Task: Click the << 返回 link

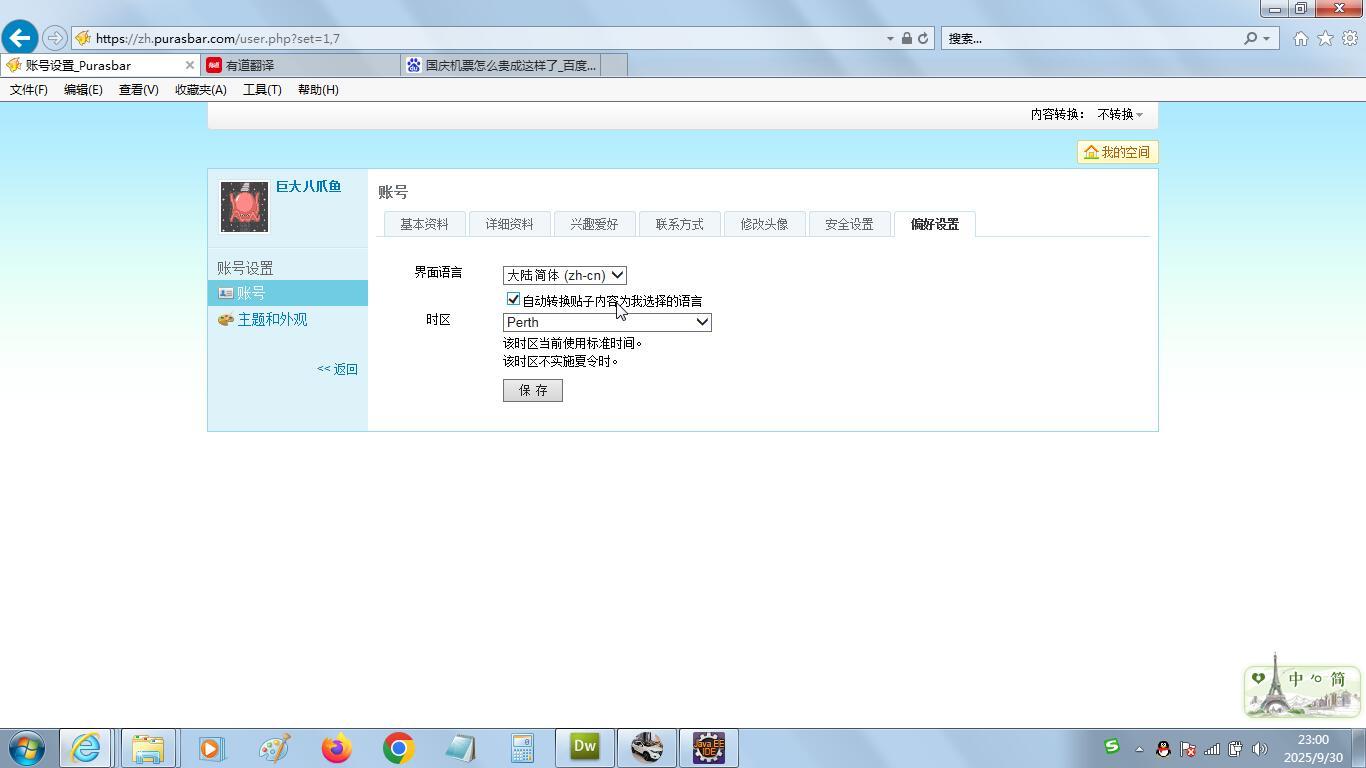Action: (x=337, y=369)
